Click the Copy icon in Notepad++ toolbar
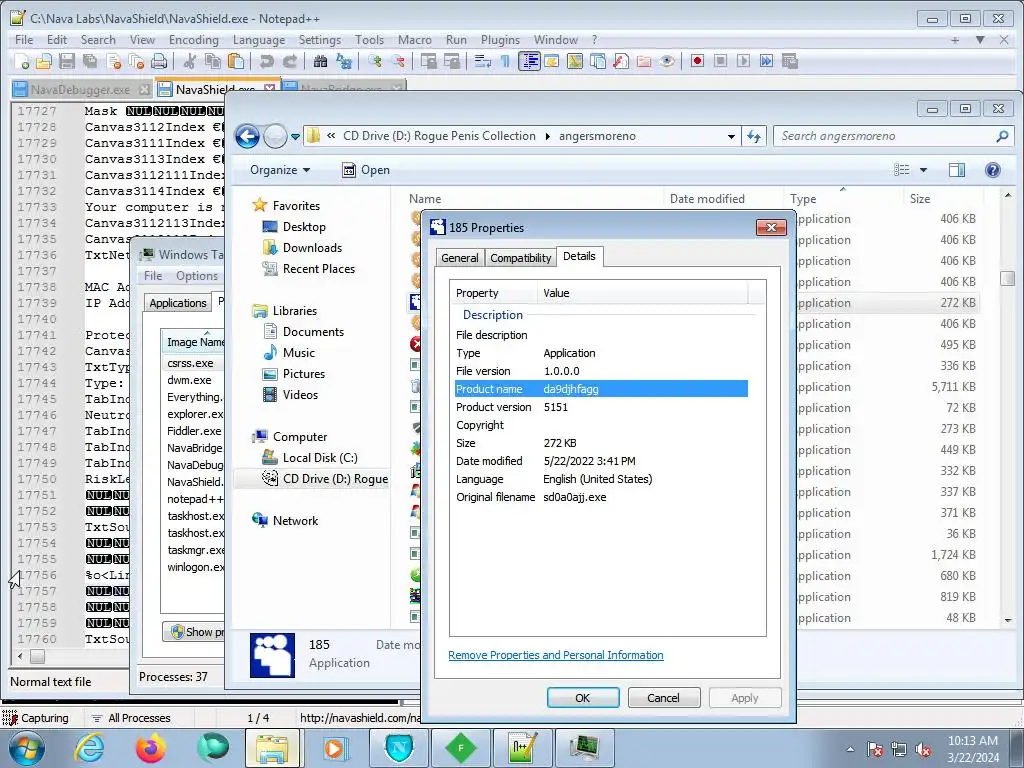 tap(213, 61)
